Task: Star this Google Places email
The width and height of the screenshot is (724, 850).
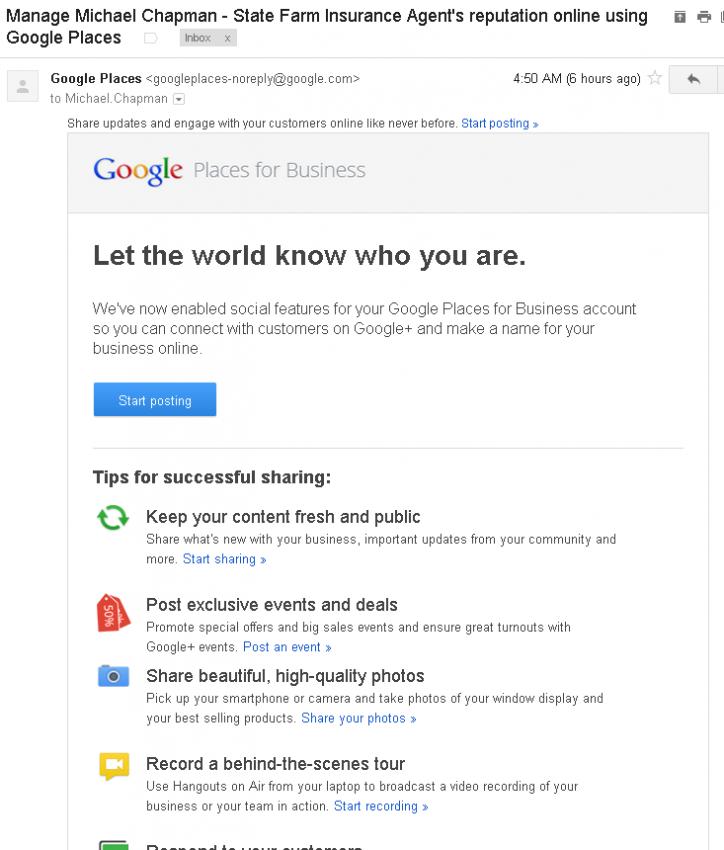Action: [x=655, y=78]
